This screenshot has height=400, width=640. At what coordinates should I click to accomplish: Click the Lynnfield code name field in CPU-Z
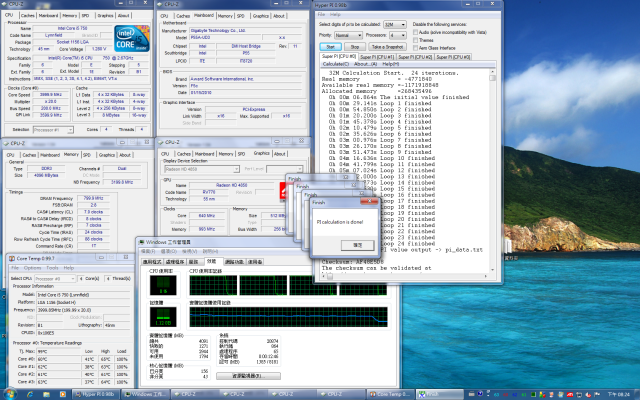pos(53,36)
